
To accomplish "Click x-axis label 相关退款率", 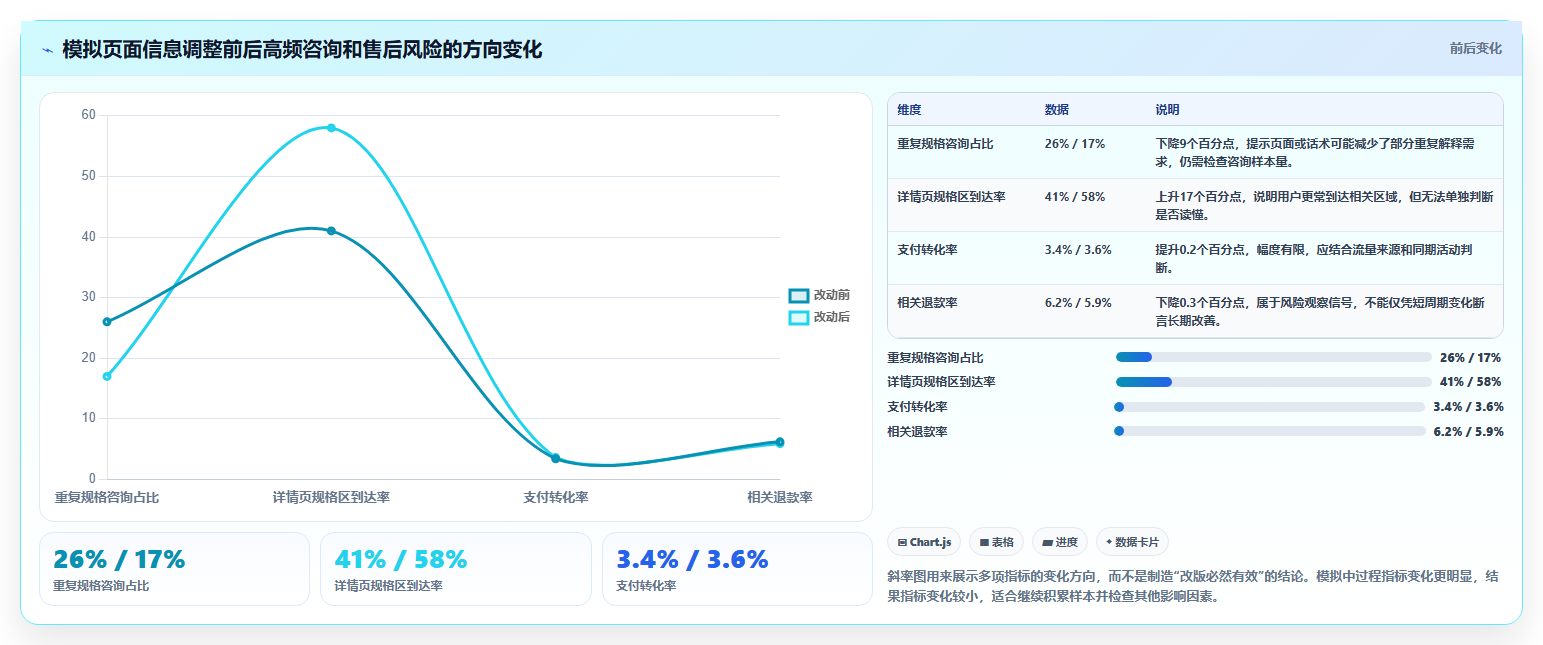I will [x=780, y=497].
